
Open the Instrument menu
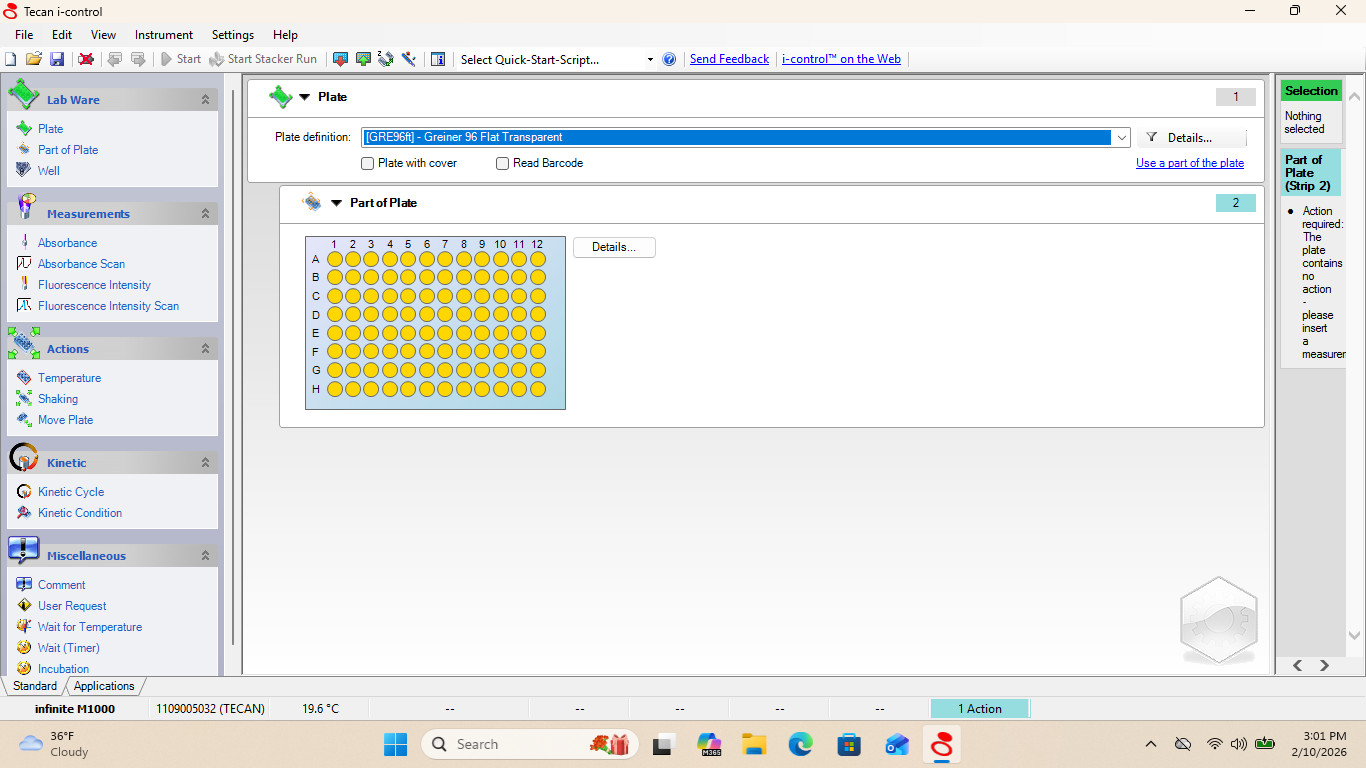tap(164, 35)
